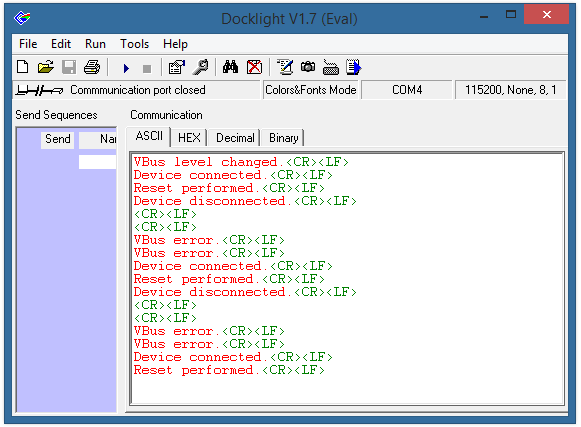Open the File menu

pos(28,44)
